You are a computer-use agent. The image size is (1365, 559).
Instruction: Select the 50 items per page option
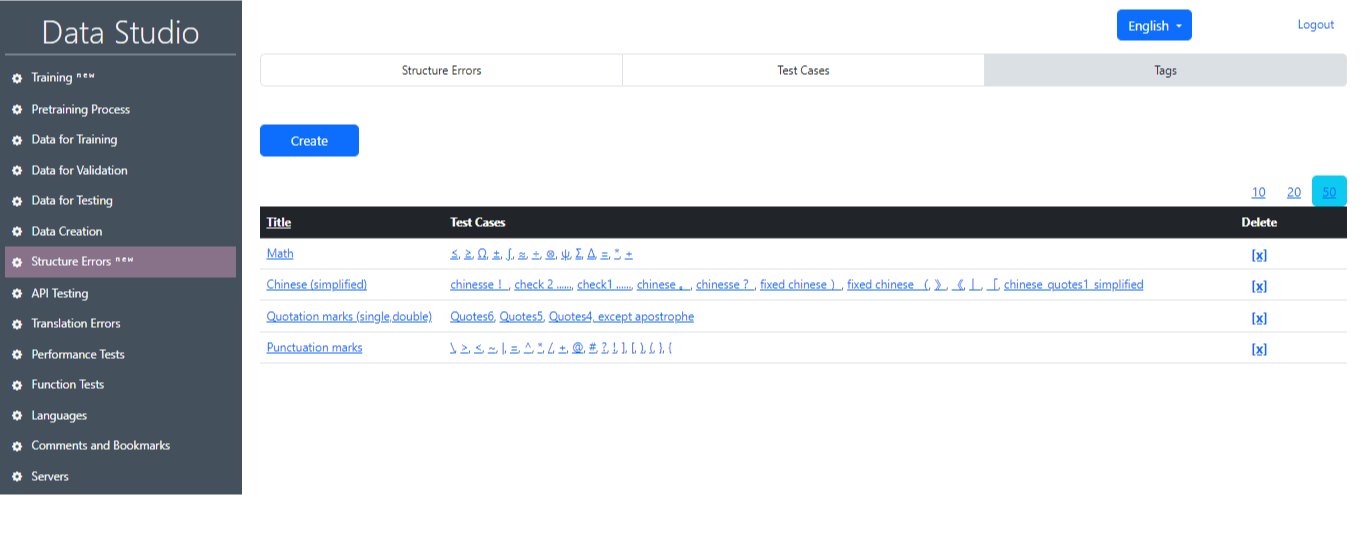pos(1329,192)
